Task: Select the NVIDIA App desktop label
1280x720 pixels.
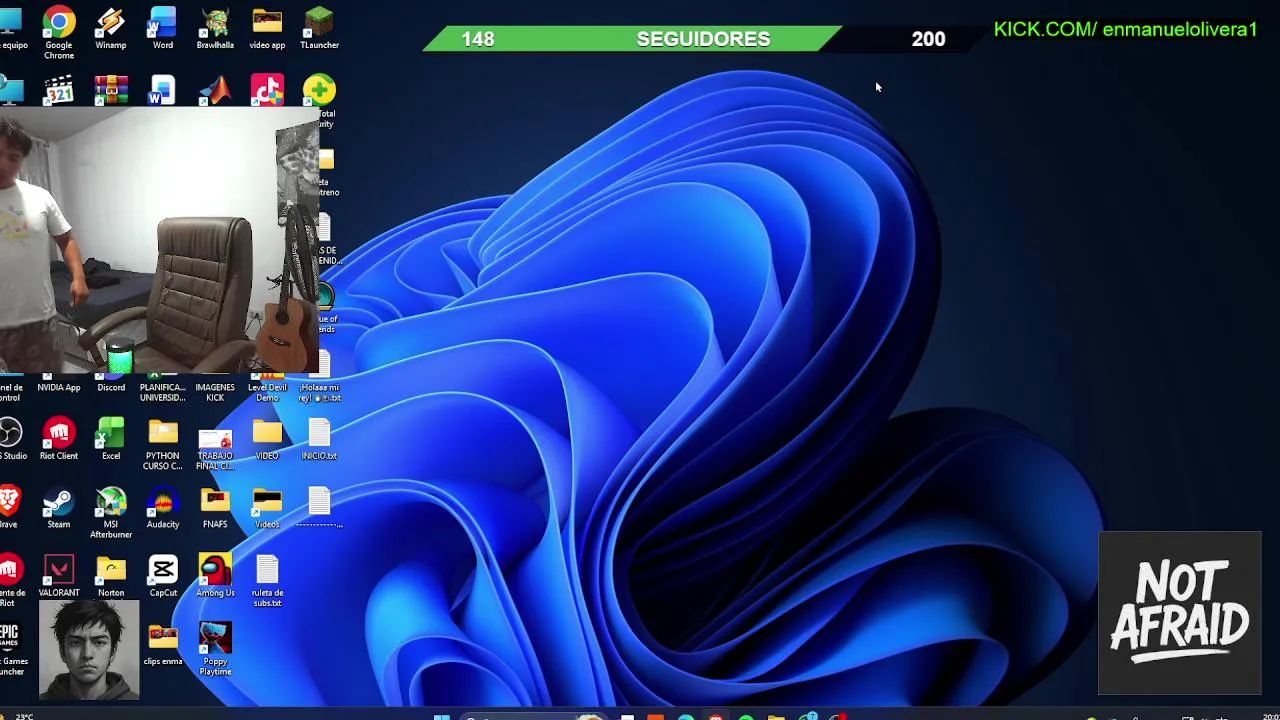Action: point(59,388)
